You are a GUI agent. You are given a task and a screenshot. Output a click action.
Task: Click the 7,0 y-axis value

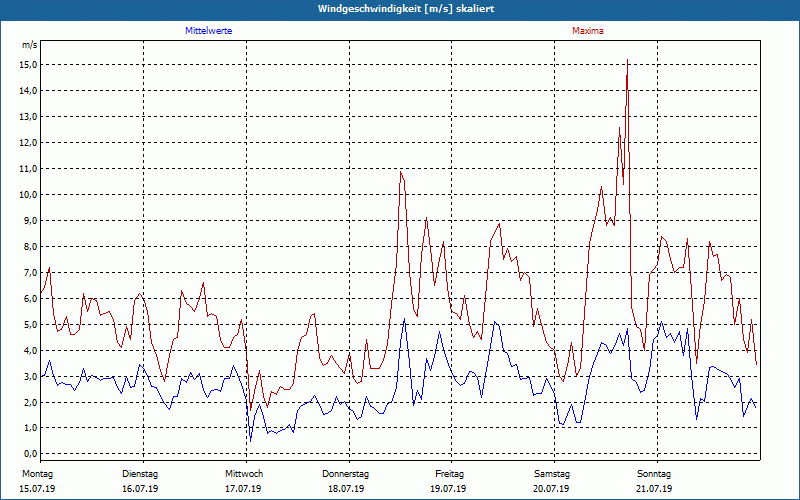(30, 273)
